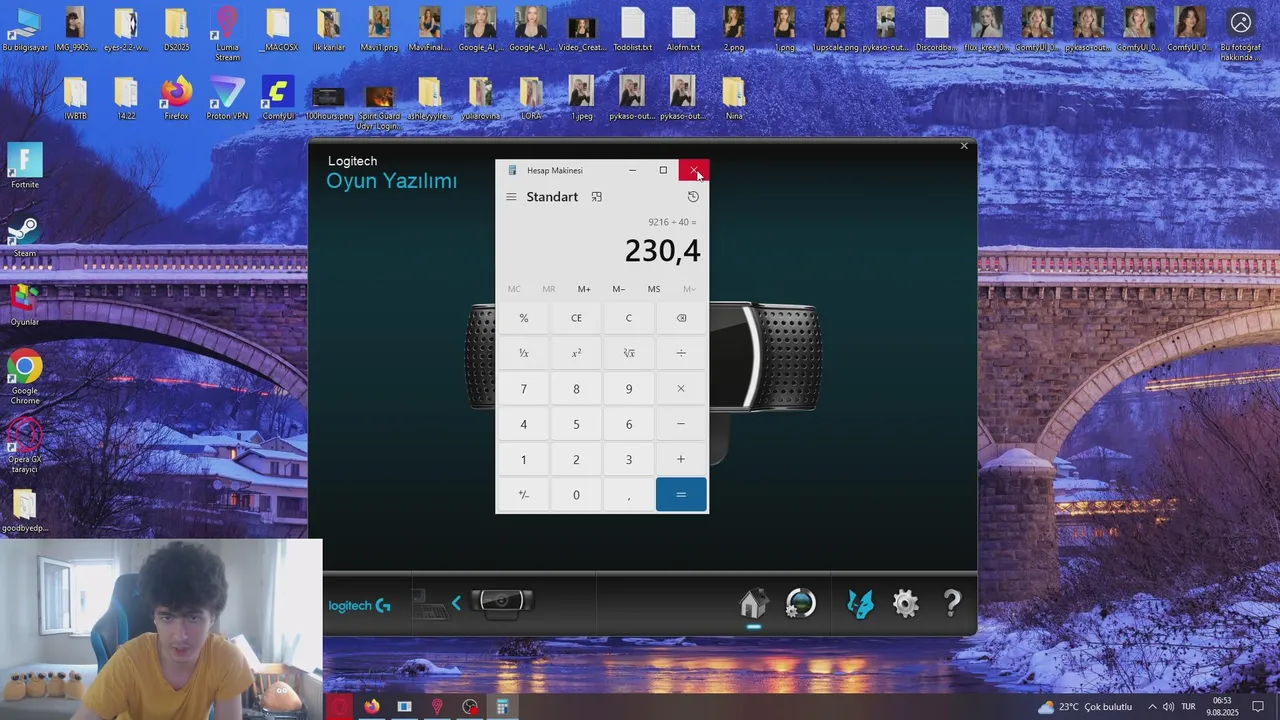Show hidden system tray icons chevron
This screenshot has height=720, width=1280.
[x=1152, y=707]
